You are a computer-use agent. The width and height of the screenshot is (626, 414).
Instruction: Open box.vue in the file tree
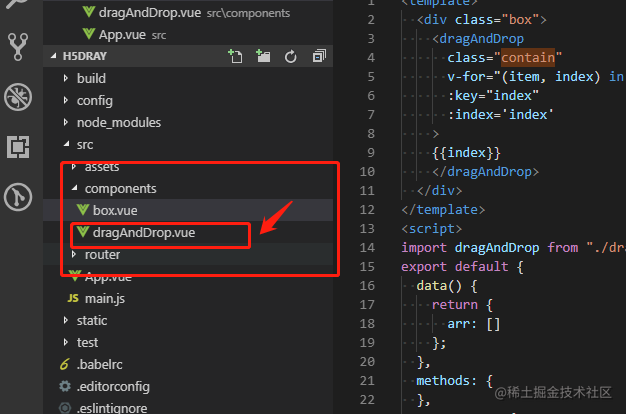188,210
